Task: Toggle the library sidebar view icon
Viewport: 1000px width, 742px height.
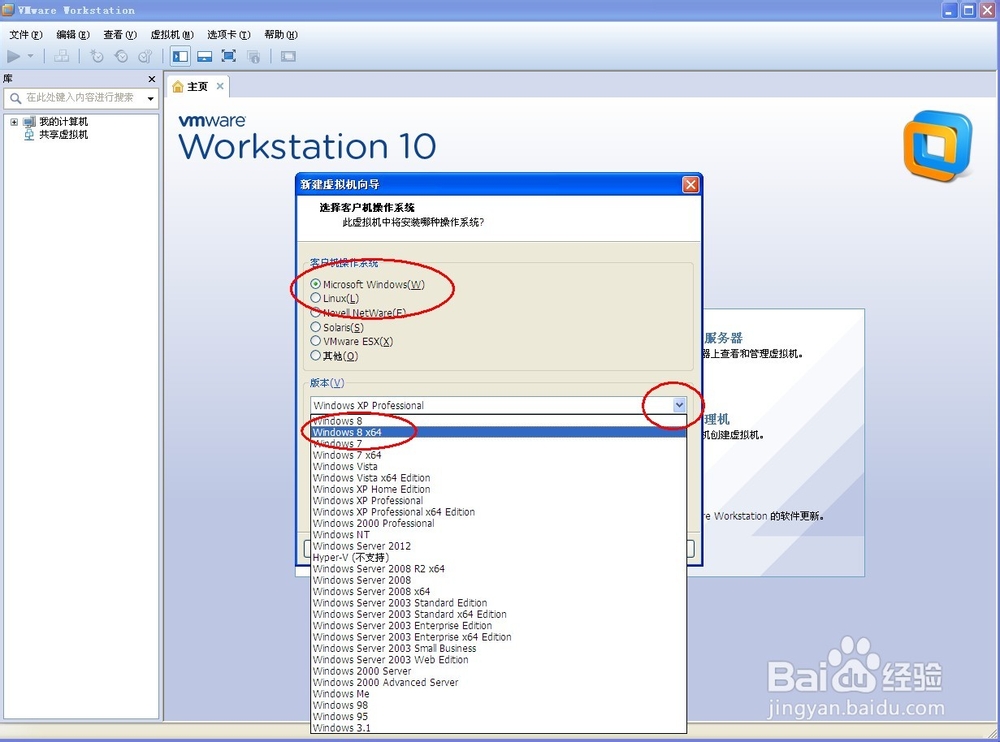Action: coord(180,56)
